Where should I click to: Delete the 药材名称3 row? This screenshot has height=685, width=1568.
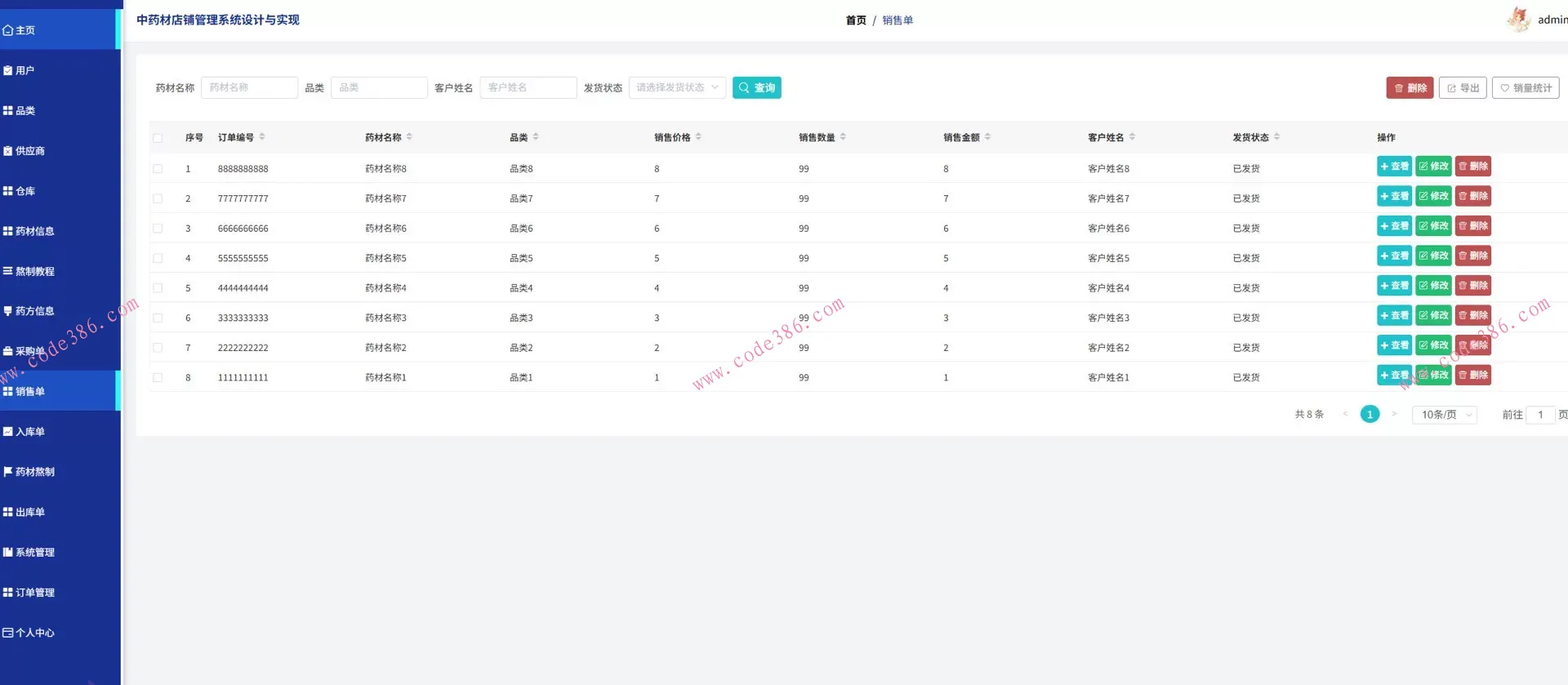[x=1473, y=315]
